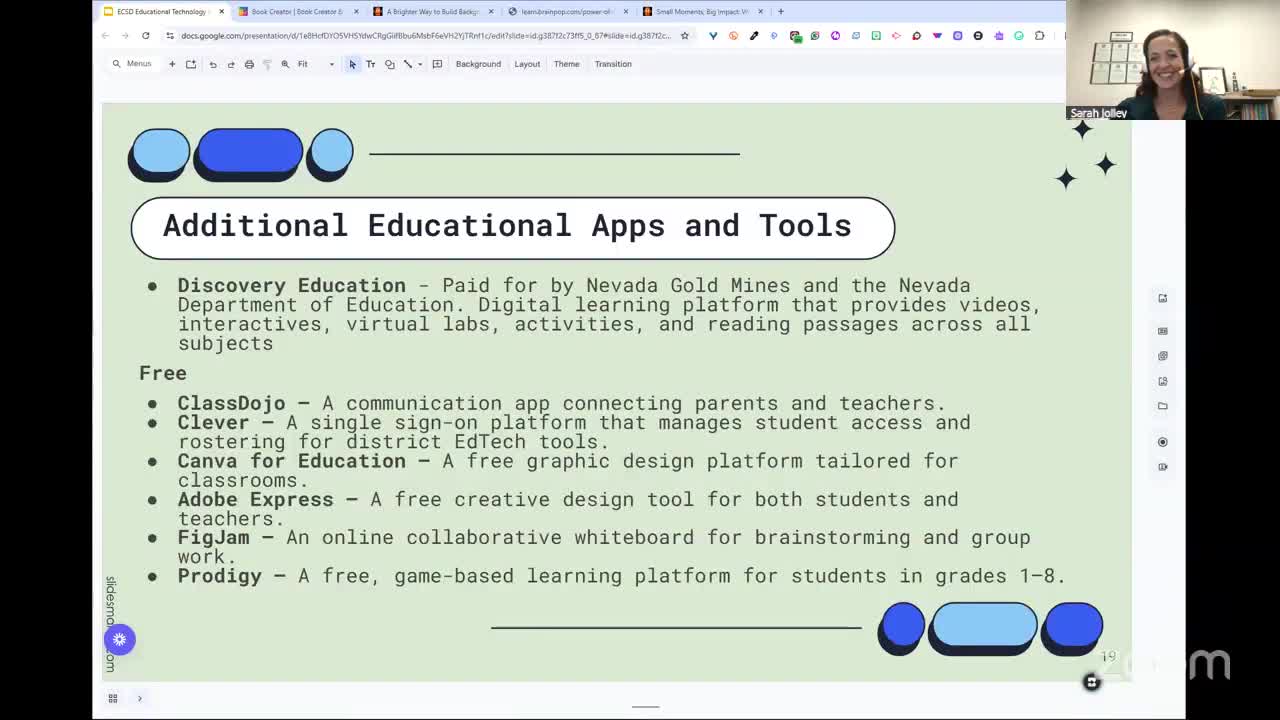Switch to the learn.brainpop.com tab
Viewport: 1280px width, 720px height.
click(567, 11)
